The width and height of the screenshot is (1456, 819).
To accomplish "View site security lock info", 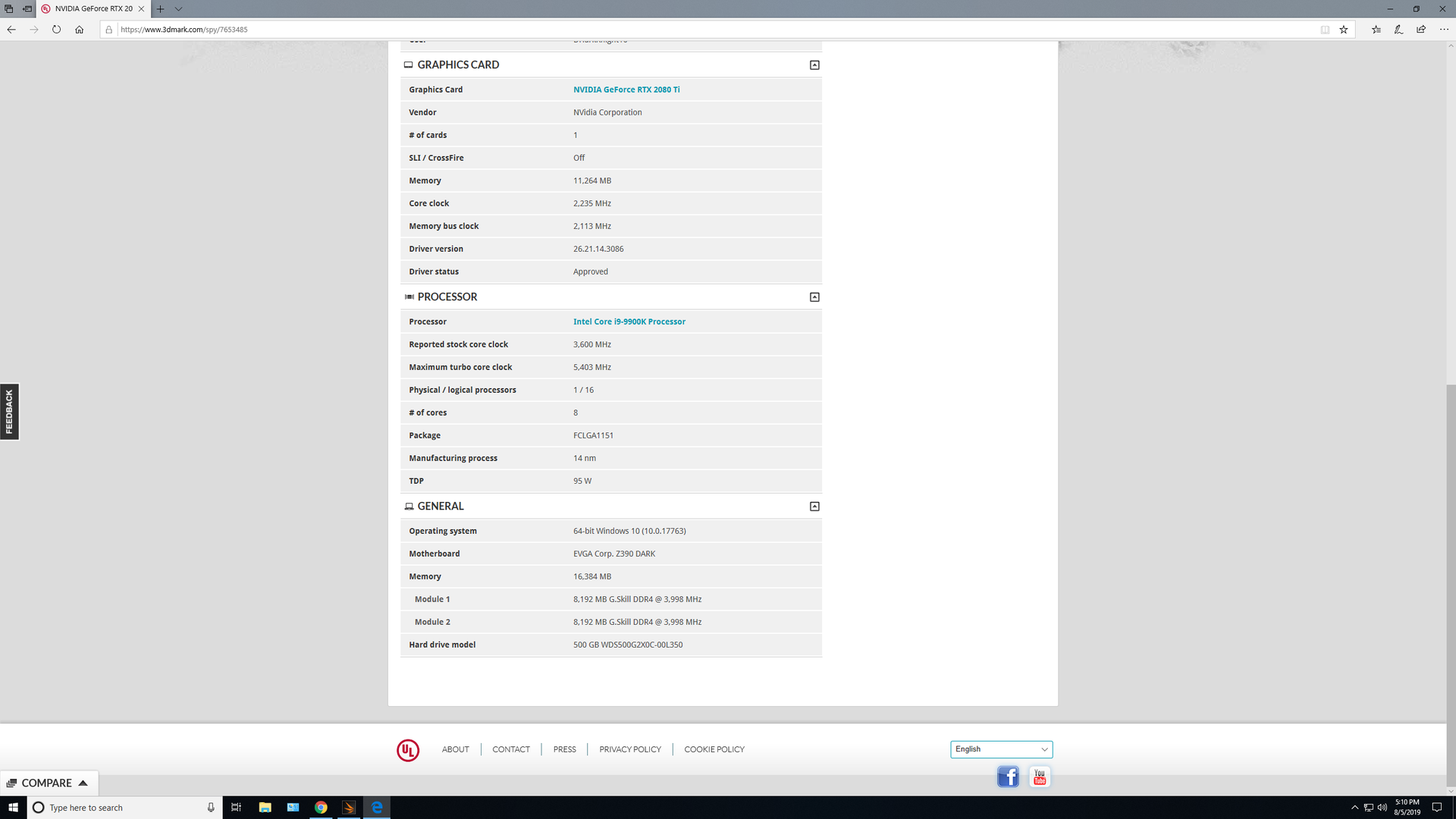I will [x=109, y=30].
